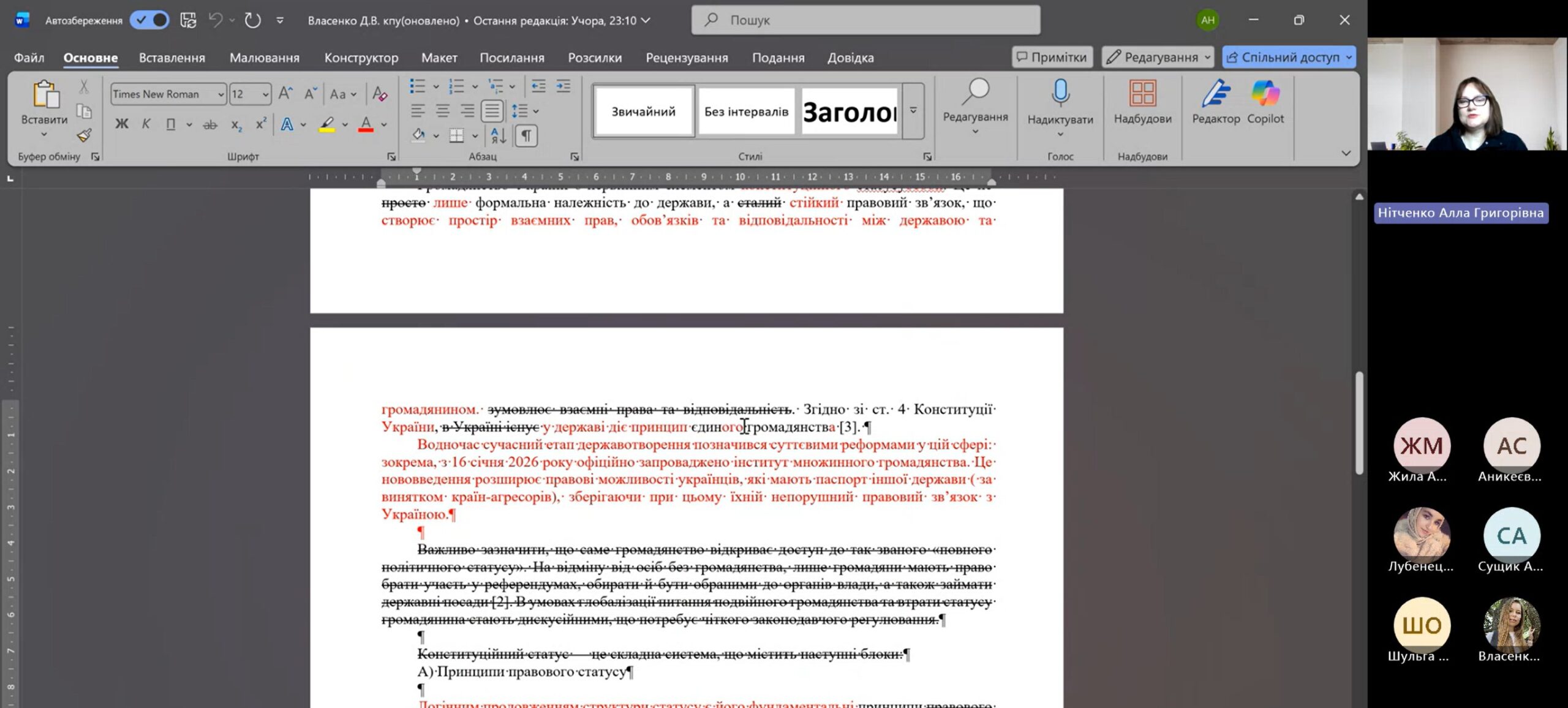
Task: Toggle the show paragraph marks button
Action: pyautogui.click(x=526, y=135)
